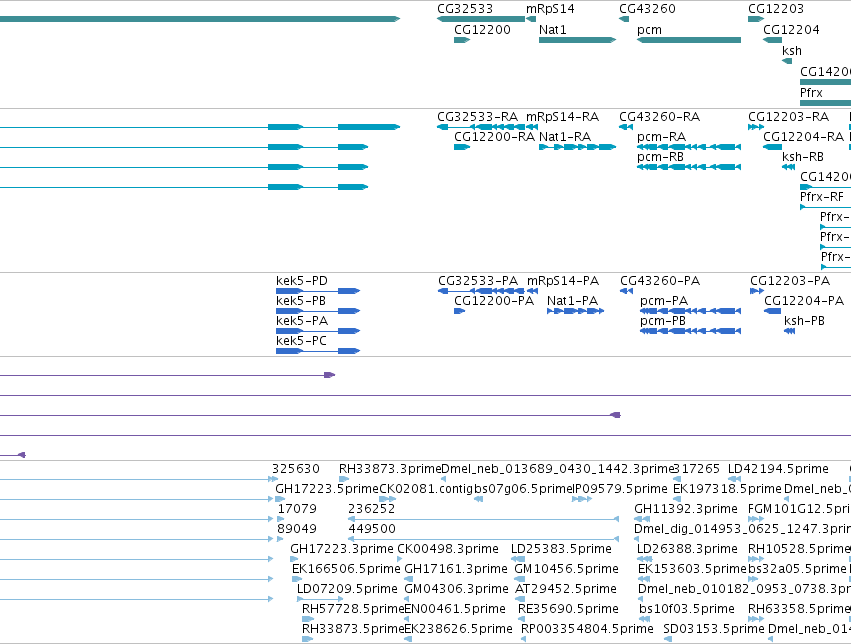The height and width of the screenshot is (644, 851).
Task: Click the CG12200 gene label in the top track
Action: click(482, 30)
